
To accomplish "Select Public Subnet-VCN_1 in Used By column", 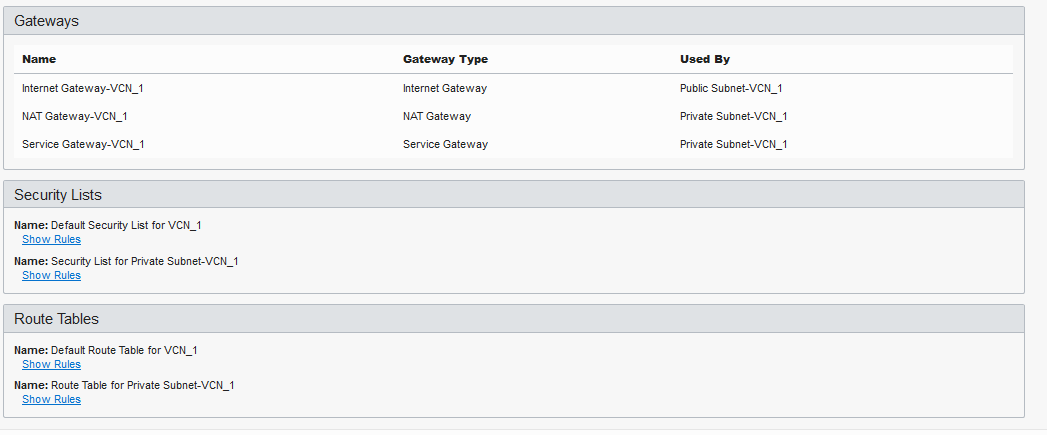I will pyautogui.click(x=731, y=88).
